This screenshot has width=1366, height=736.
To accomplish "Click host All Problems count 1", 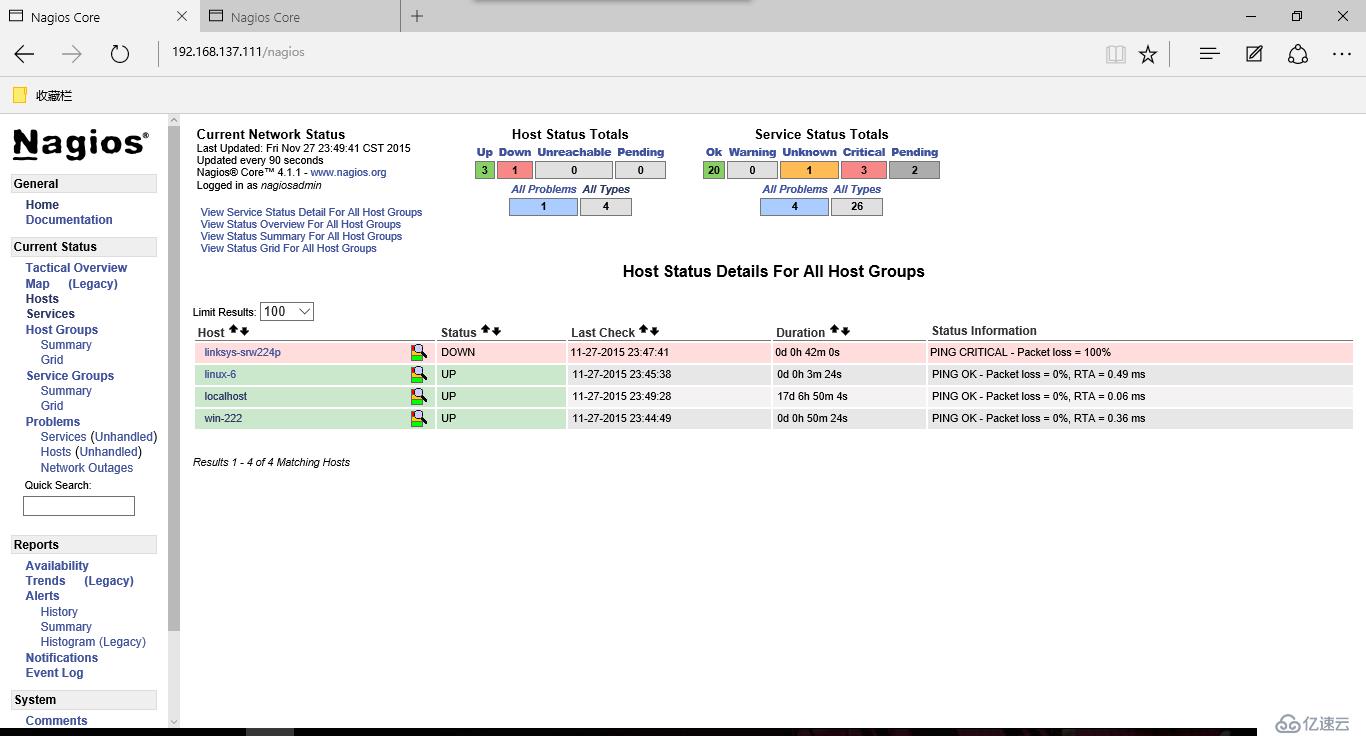I will pyautogui.click(x=543, y=207).
